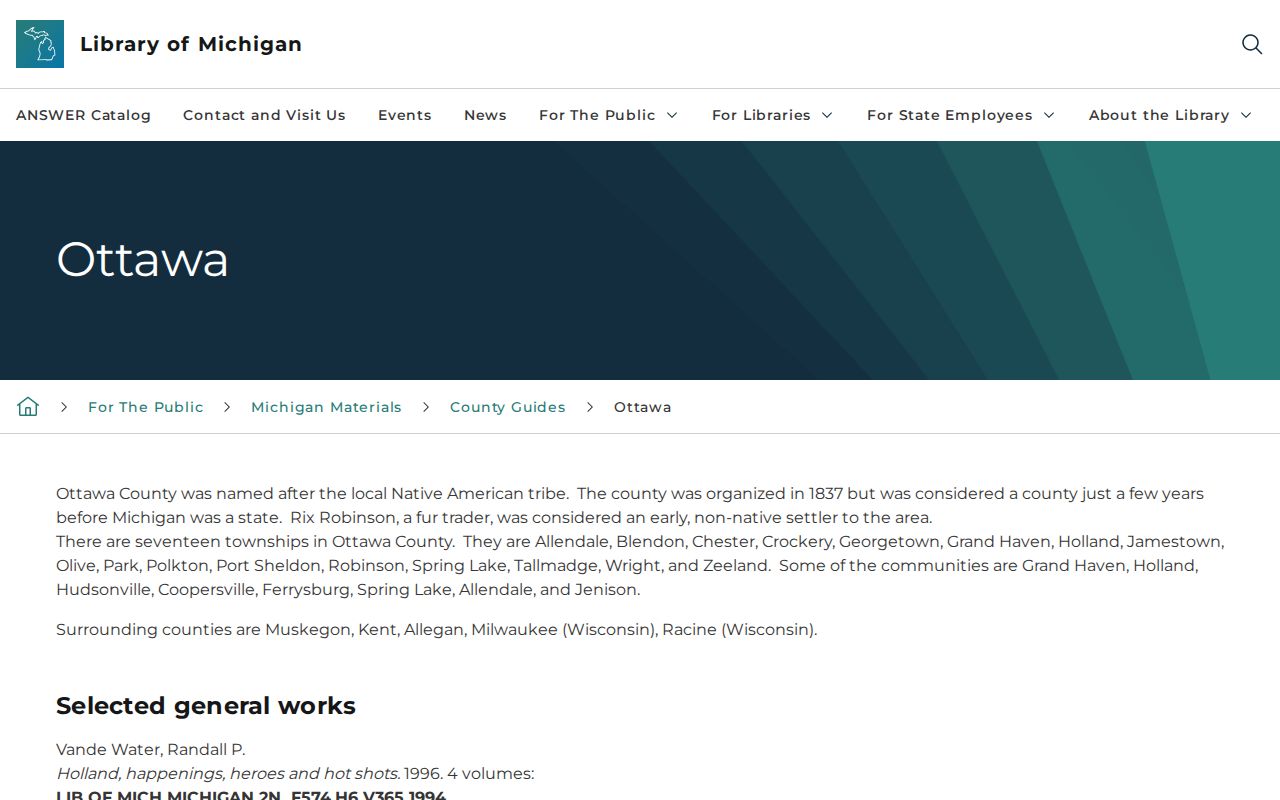Viewport: 1280px width, 800px height.
Task: Open ANSWER Catalog menu item
Action: tap(83, 115)
